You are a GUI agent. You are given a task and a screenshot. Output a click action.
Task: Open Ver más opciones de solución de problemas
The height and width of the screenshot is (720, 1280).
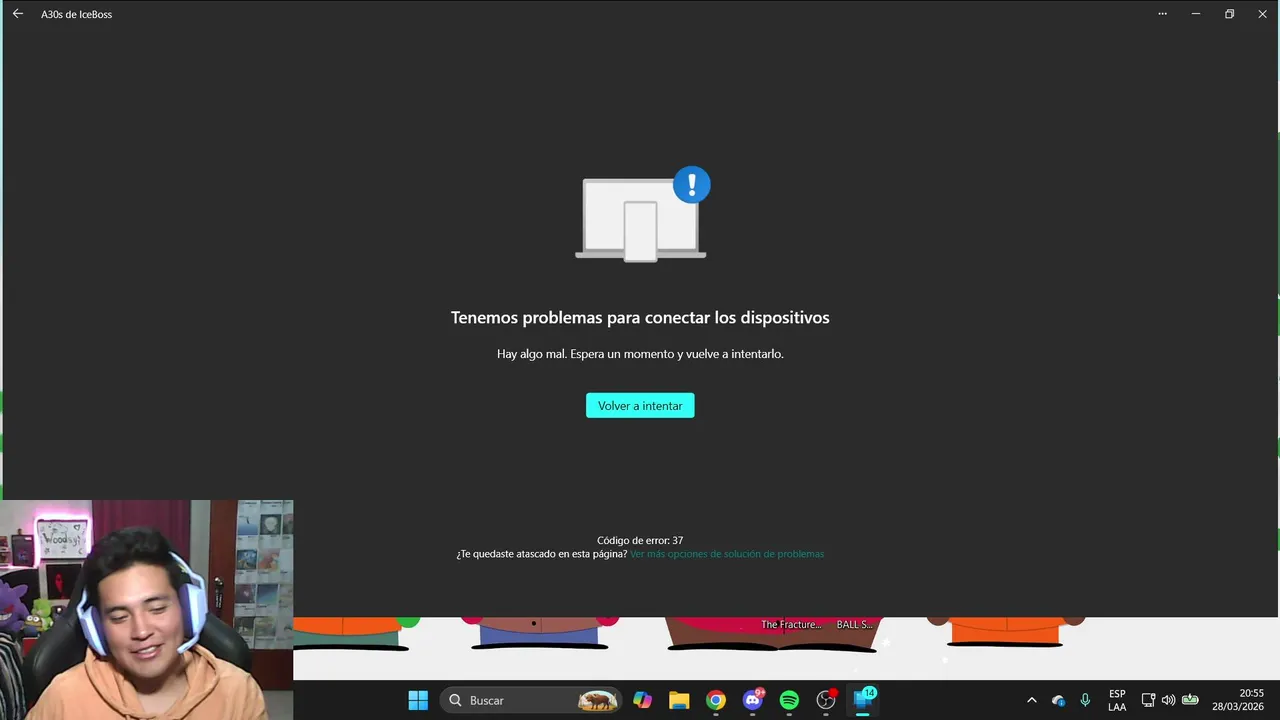point(727,554)
